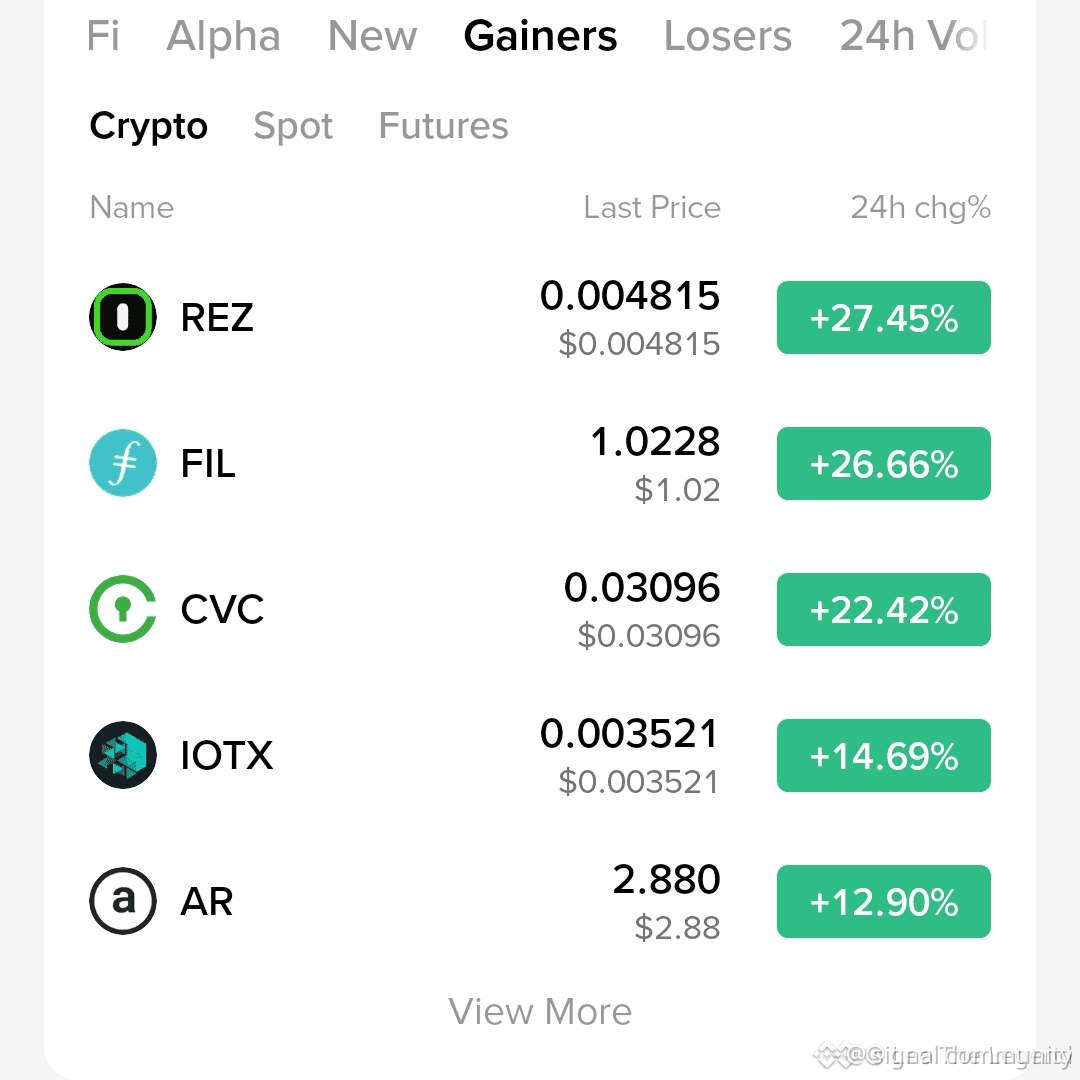This screenshot has width=1080, height=1080.
Task: Select the Gainers tab
Action: pyautogui.click(x=540, y=36)
